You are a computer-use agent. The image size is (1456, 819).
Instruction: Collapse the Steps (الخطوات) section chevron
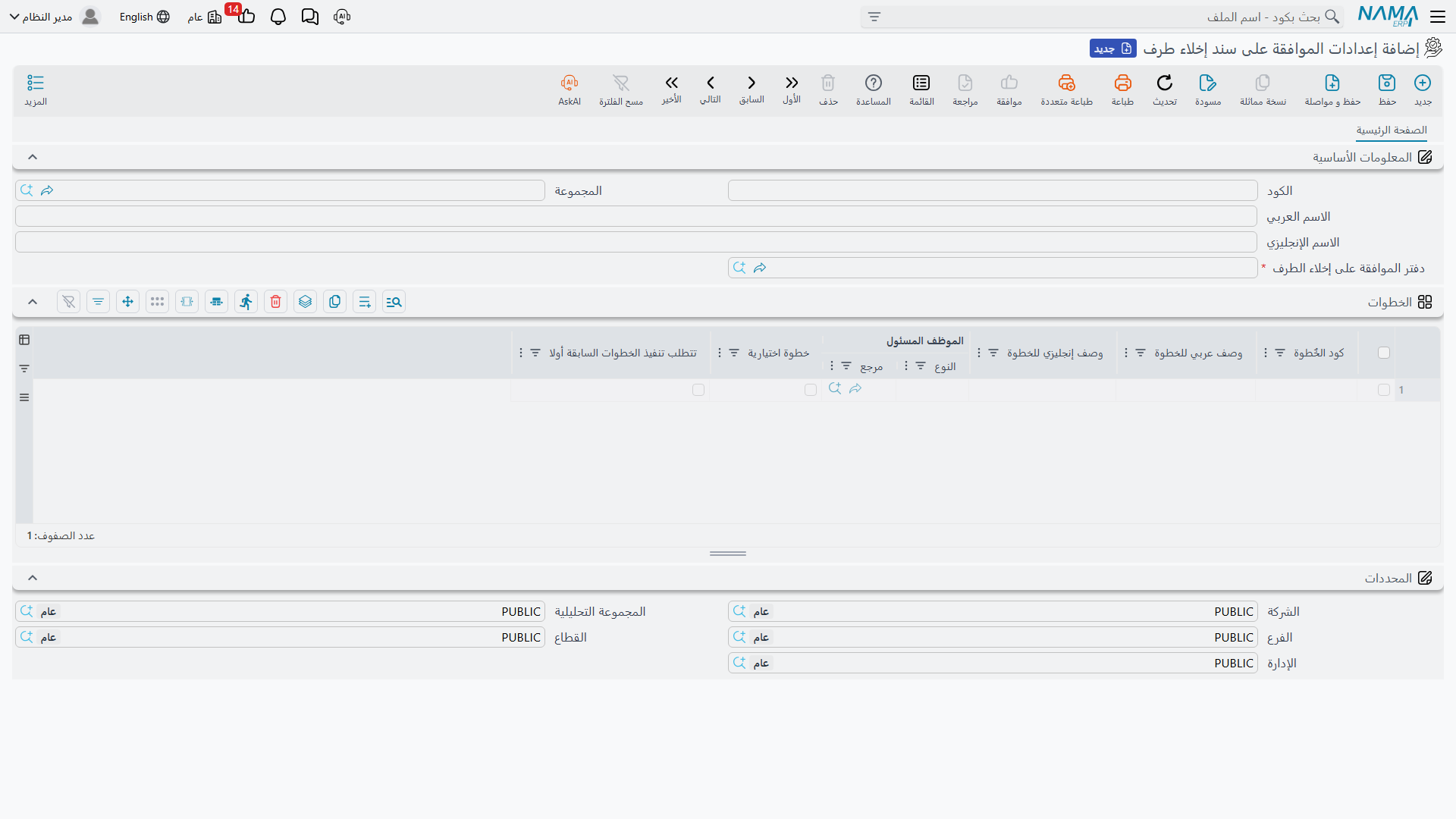click(33, 302)
